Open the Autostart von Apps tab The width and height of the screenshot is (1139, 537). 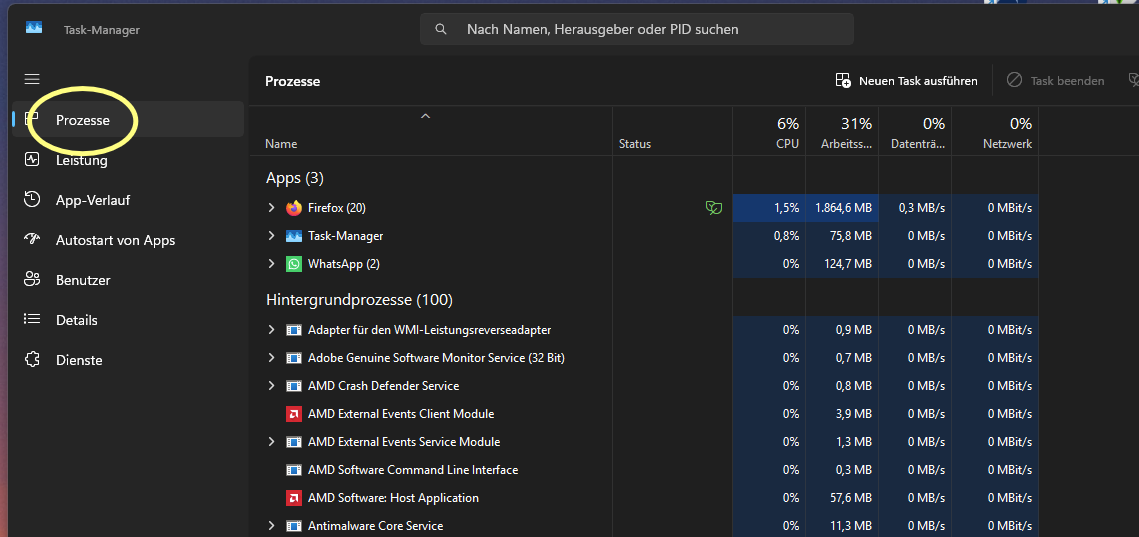point(129,240)
